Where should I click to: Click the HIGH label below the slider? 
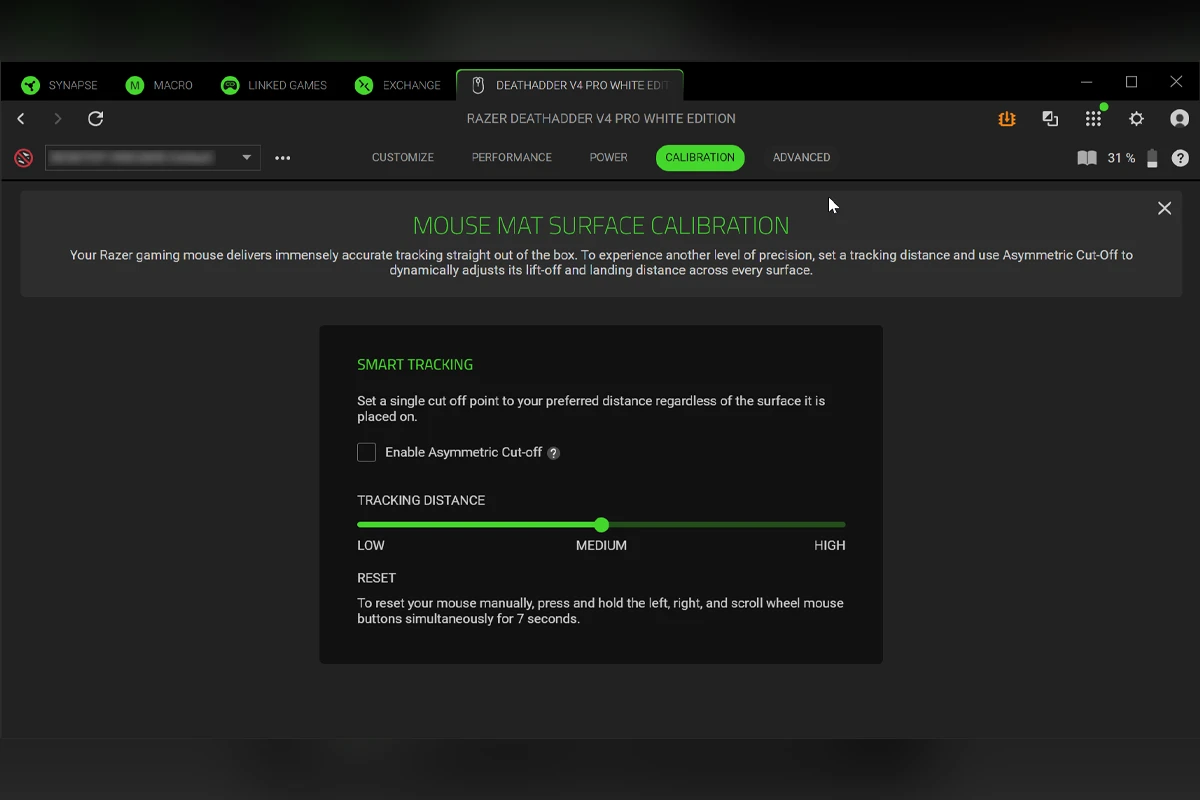click(830, 546)
